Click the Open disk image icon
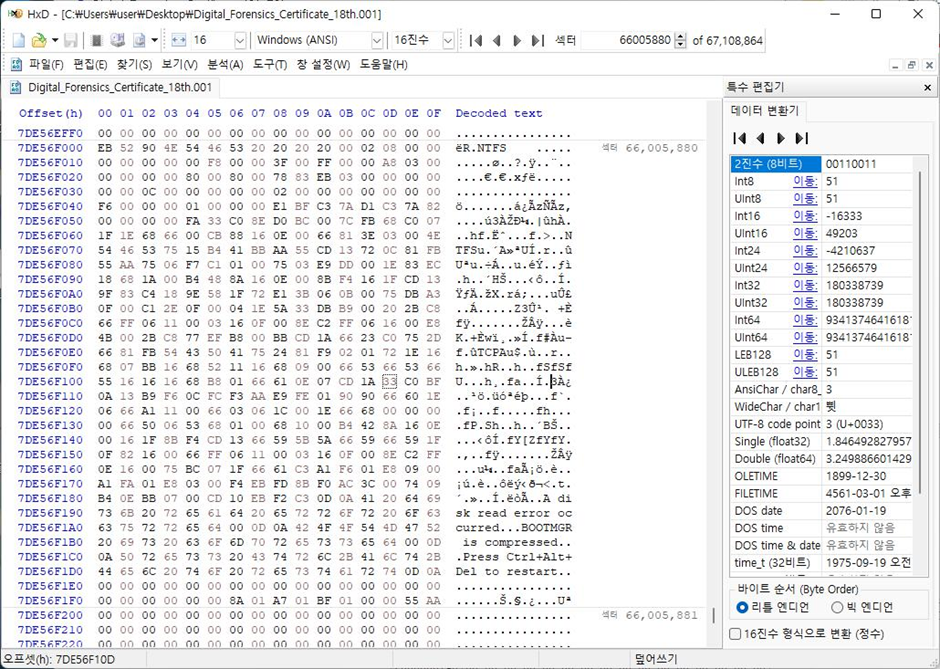Viewport: 940px width, 669px height. (139, 40)
